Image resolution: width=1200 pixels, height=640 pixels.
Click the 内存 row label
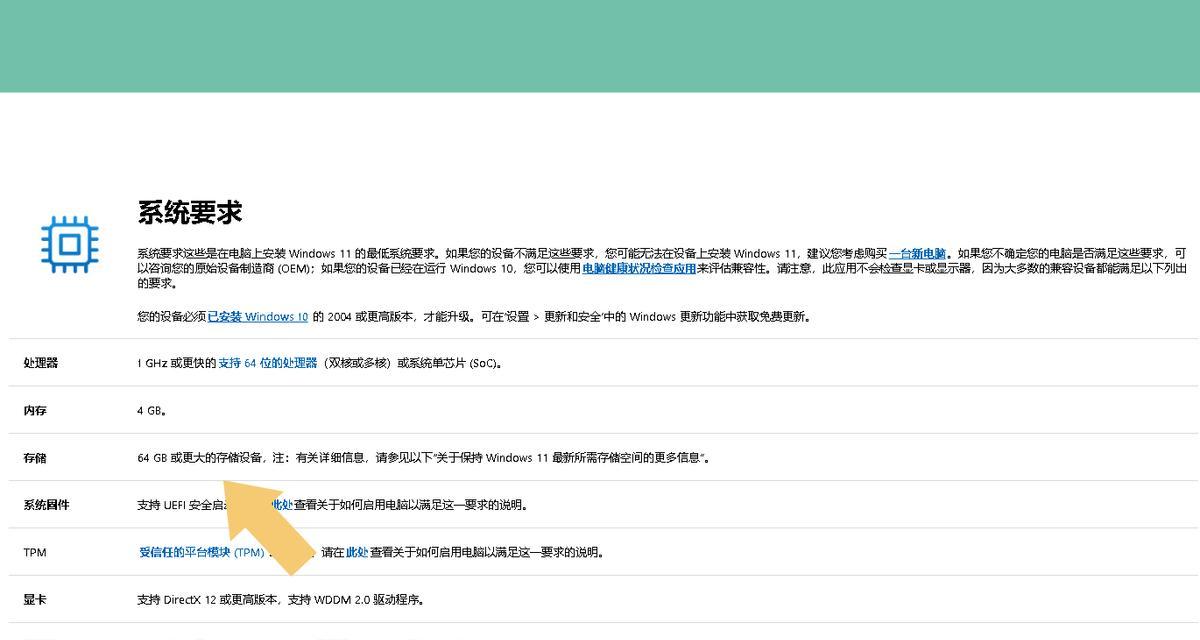point(35,411)
